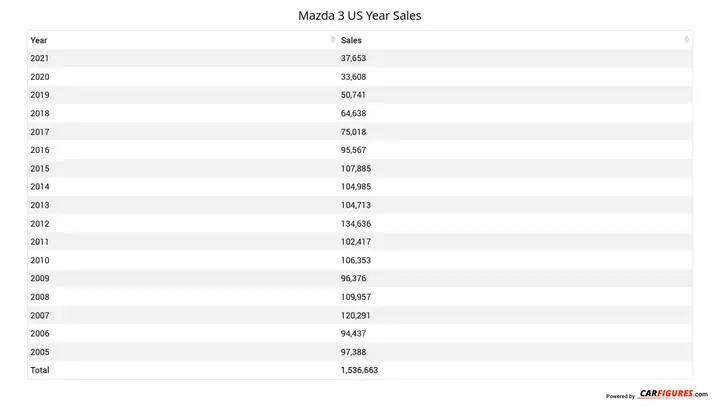
Task: Click the 134,636 sales figure for 2012
Action: tap(357, 224)
